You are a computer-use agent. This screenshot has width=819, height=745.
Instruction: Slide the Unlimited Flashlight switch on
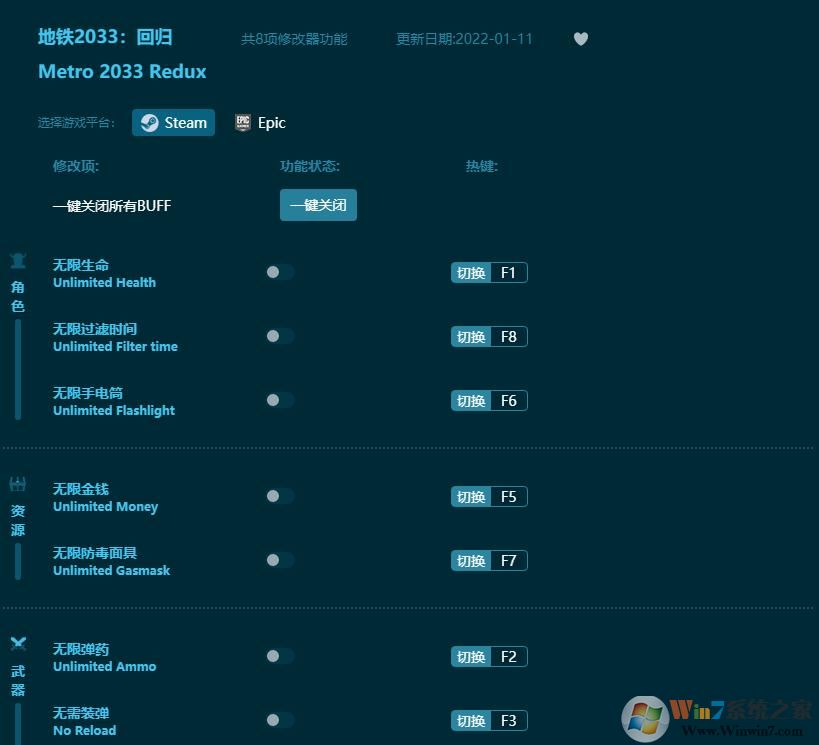pos(279,400)
